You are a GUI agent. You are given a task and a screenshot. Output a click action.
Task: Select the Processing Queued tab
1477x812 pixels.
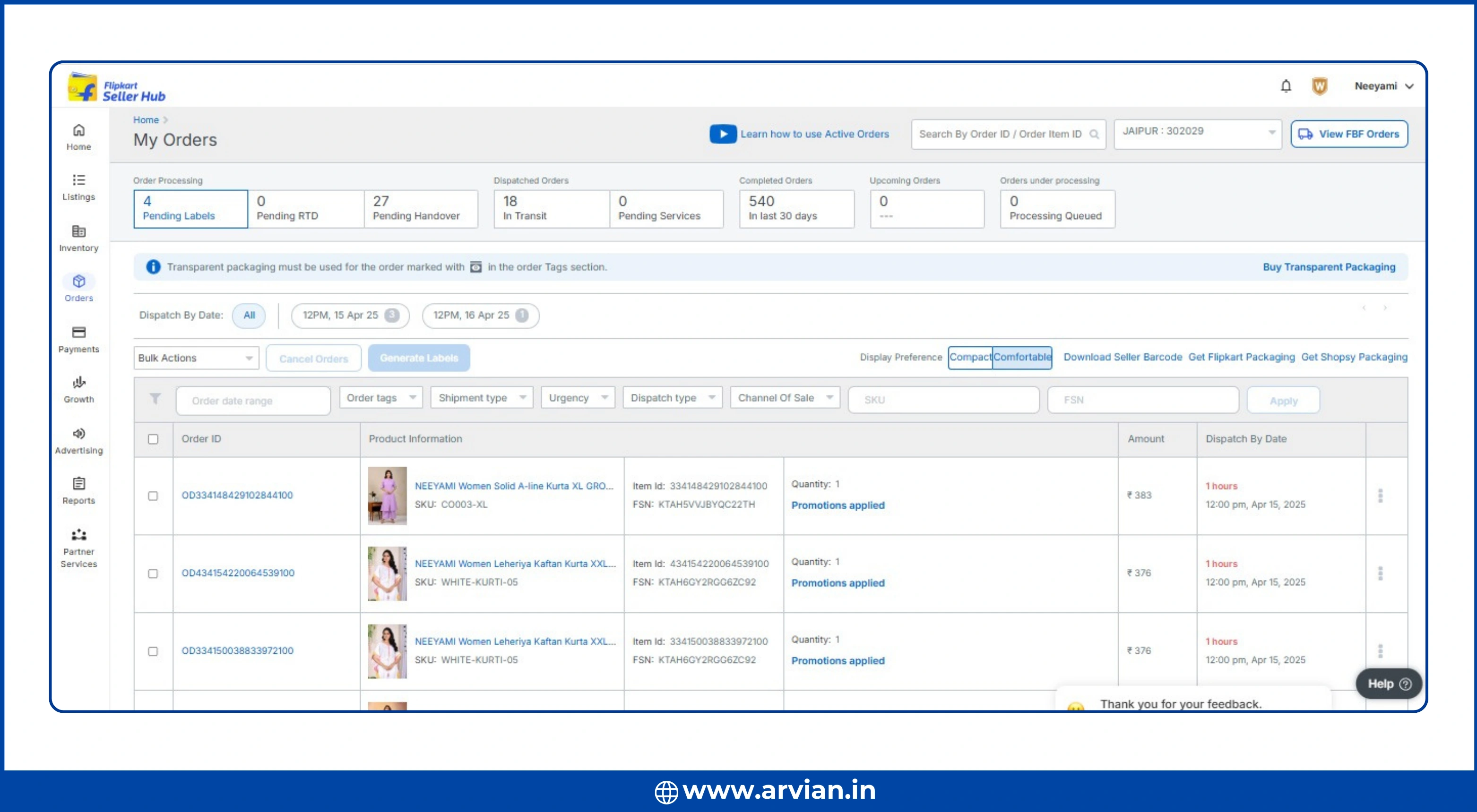1058,209
